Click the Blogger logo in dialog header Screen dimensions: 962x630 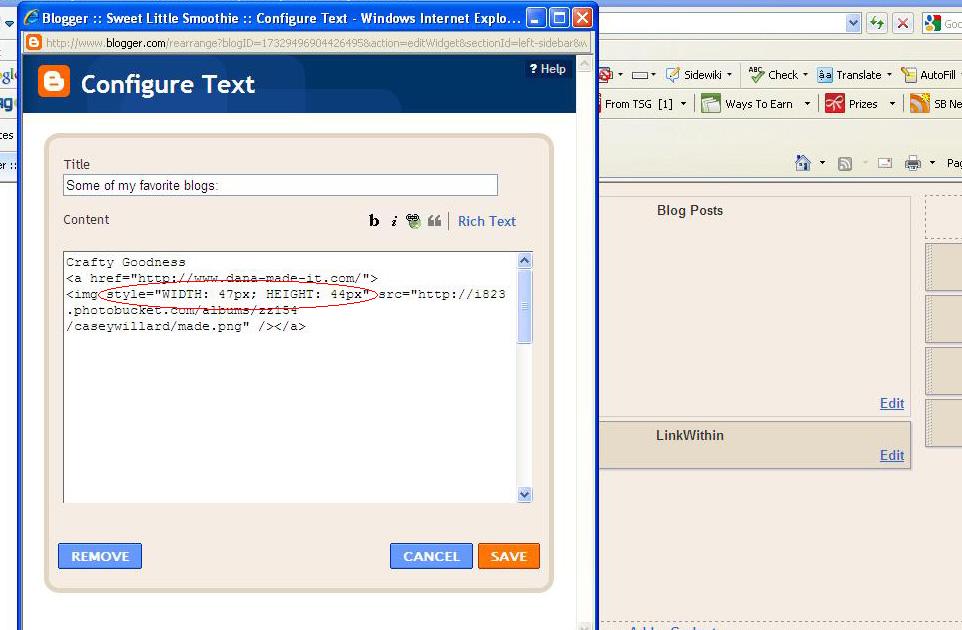click(x=54, y=82)
